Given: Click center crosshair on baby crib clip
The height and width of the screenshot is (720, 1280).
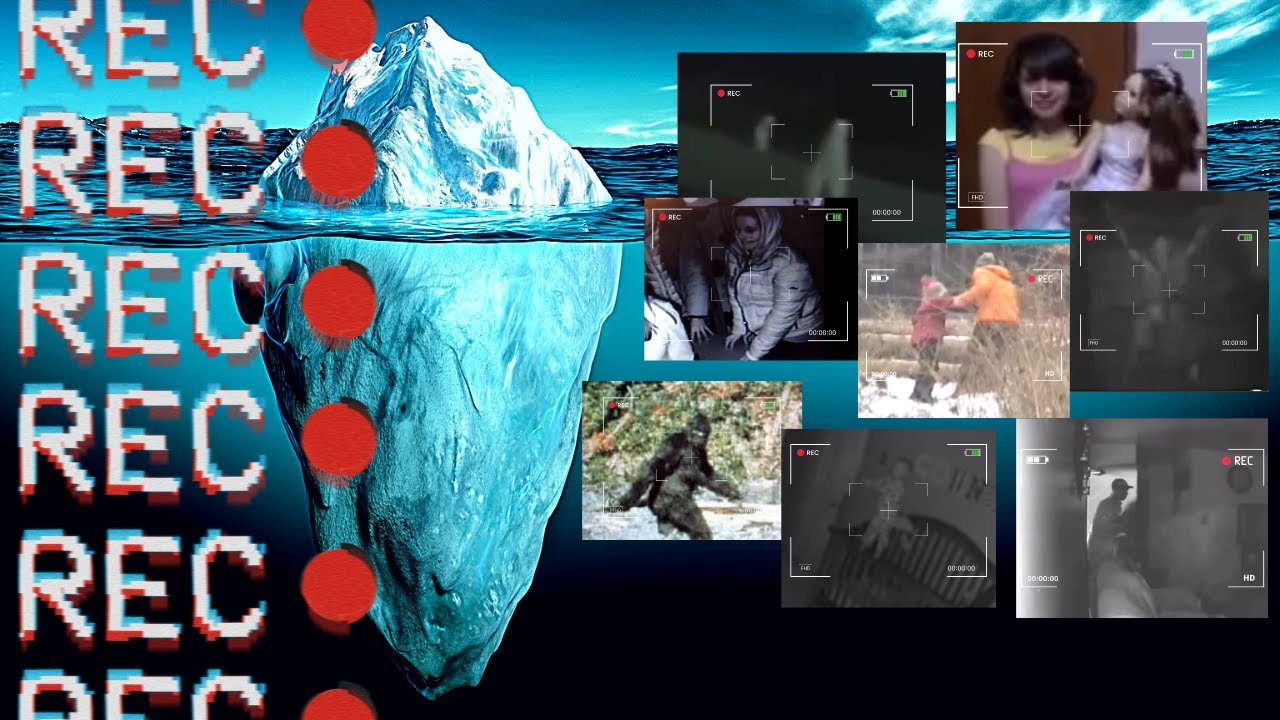Looking at the screenshot, I should pyautogui.click(x=888, y=511).
